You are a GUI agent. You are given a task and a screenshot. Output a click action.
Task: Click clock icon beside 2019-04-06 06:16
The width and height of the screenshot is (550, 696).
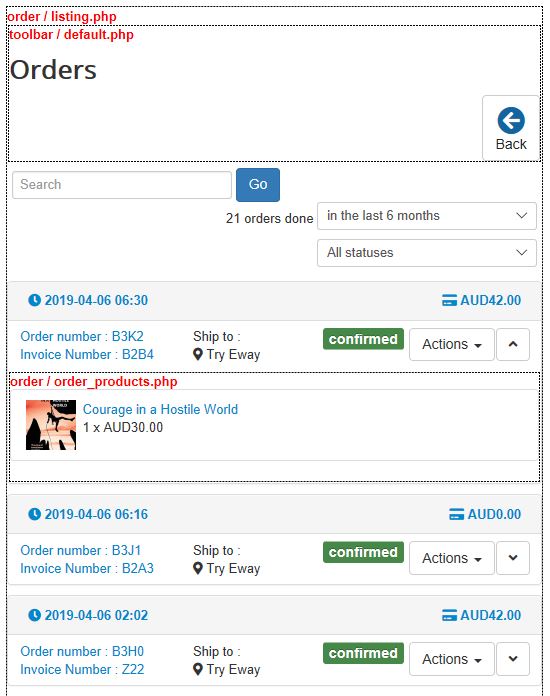34,514
